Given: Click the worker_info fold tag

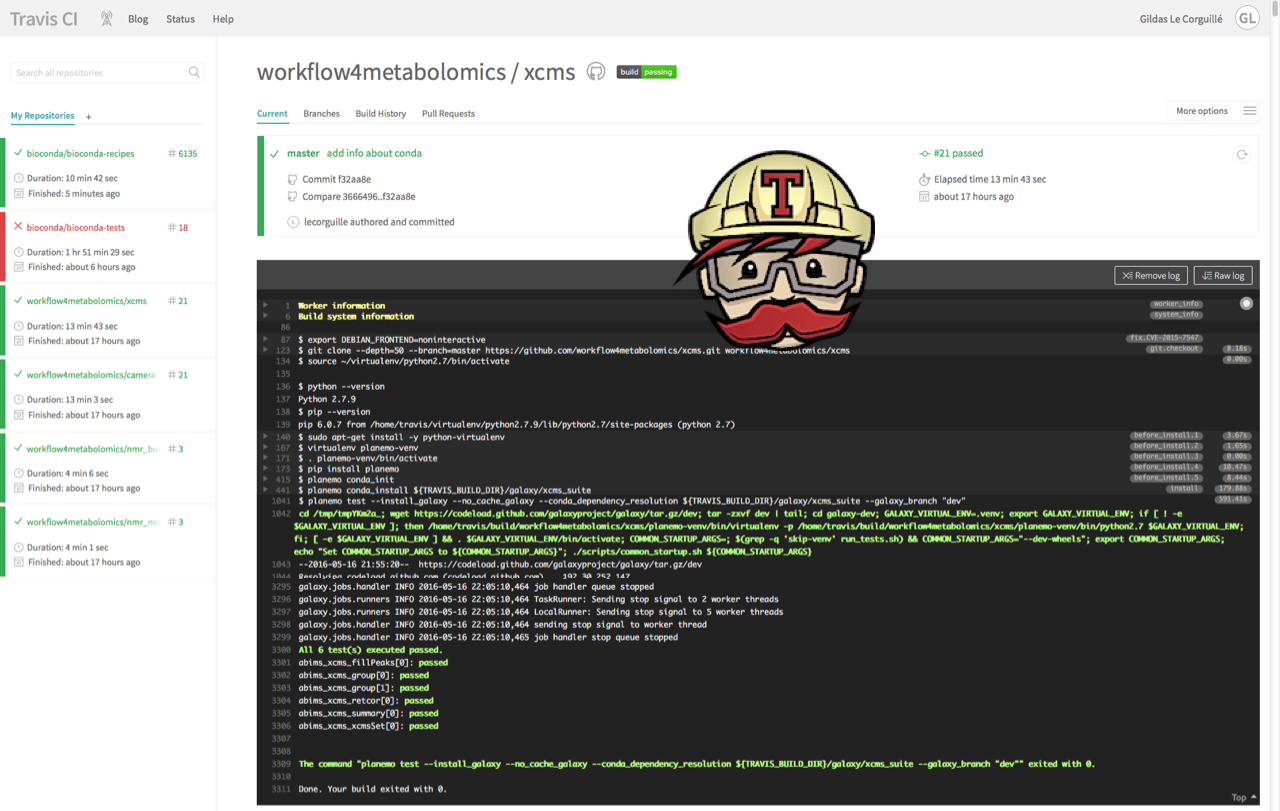Looking at the screenshot, I should click(1175, 303).
